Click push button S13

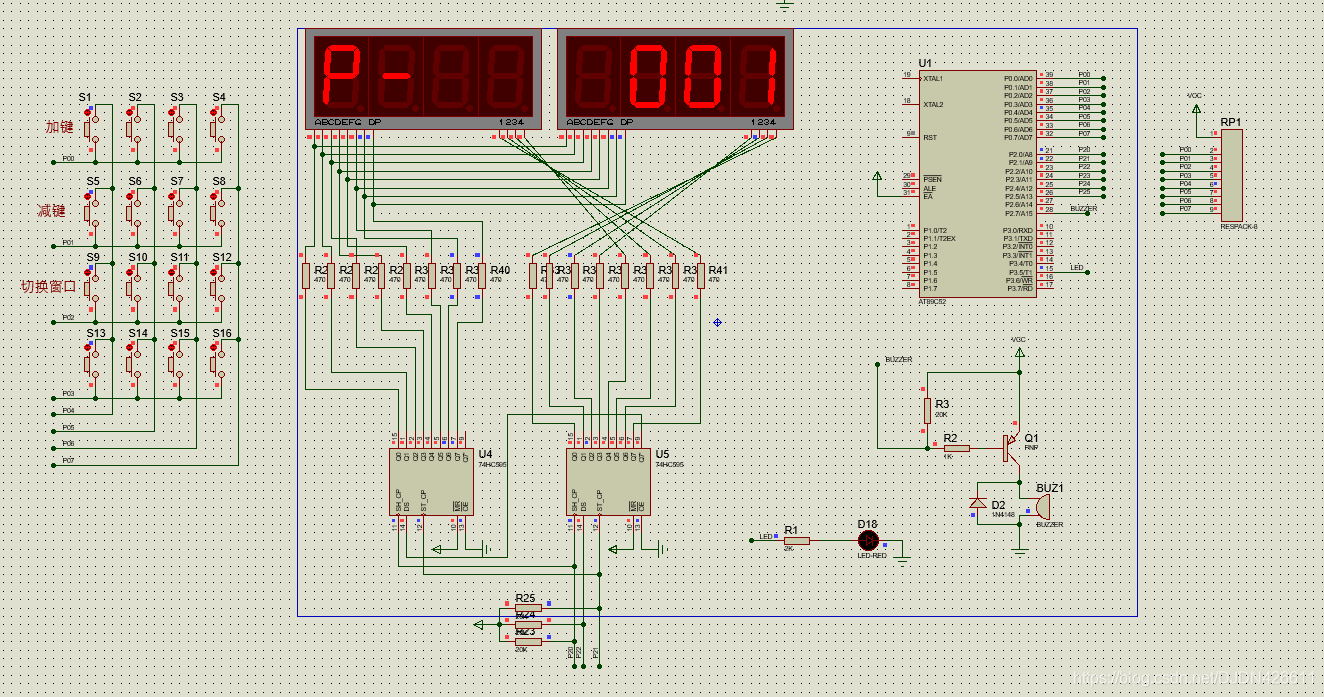point(92,363)
